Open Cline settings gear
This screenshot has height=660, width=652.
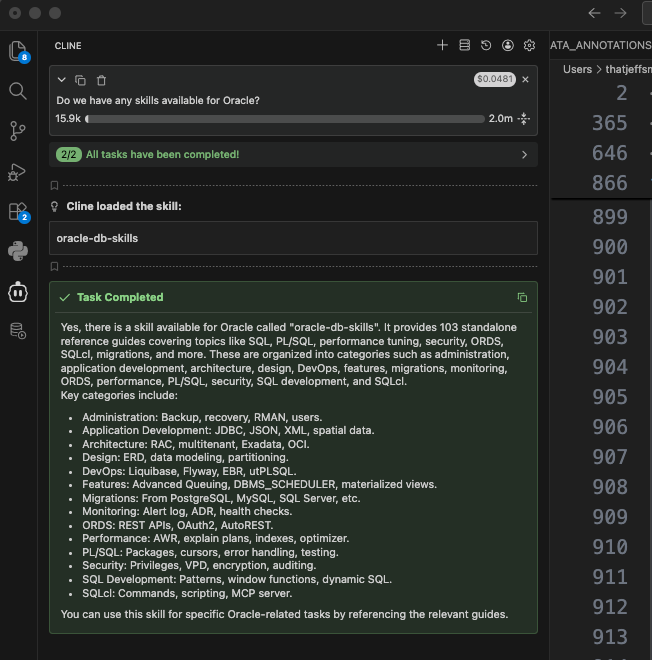(x=530, y=45)
